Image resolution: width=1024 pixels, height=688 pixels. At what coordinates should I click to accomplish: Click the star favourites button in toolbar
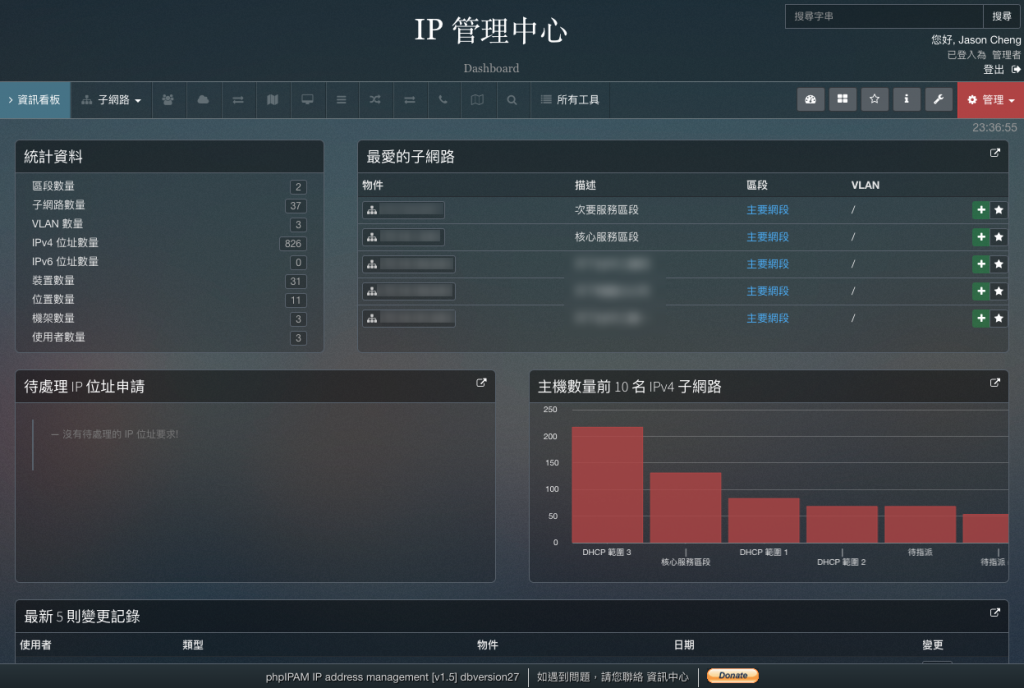874,99
